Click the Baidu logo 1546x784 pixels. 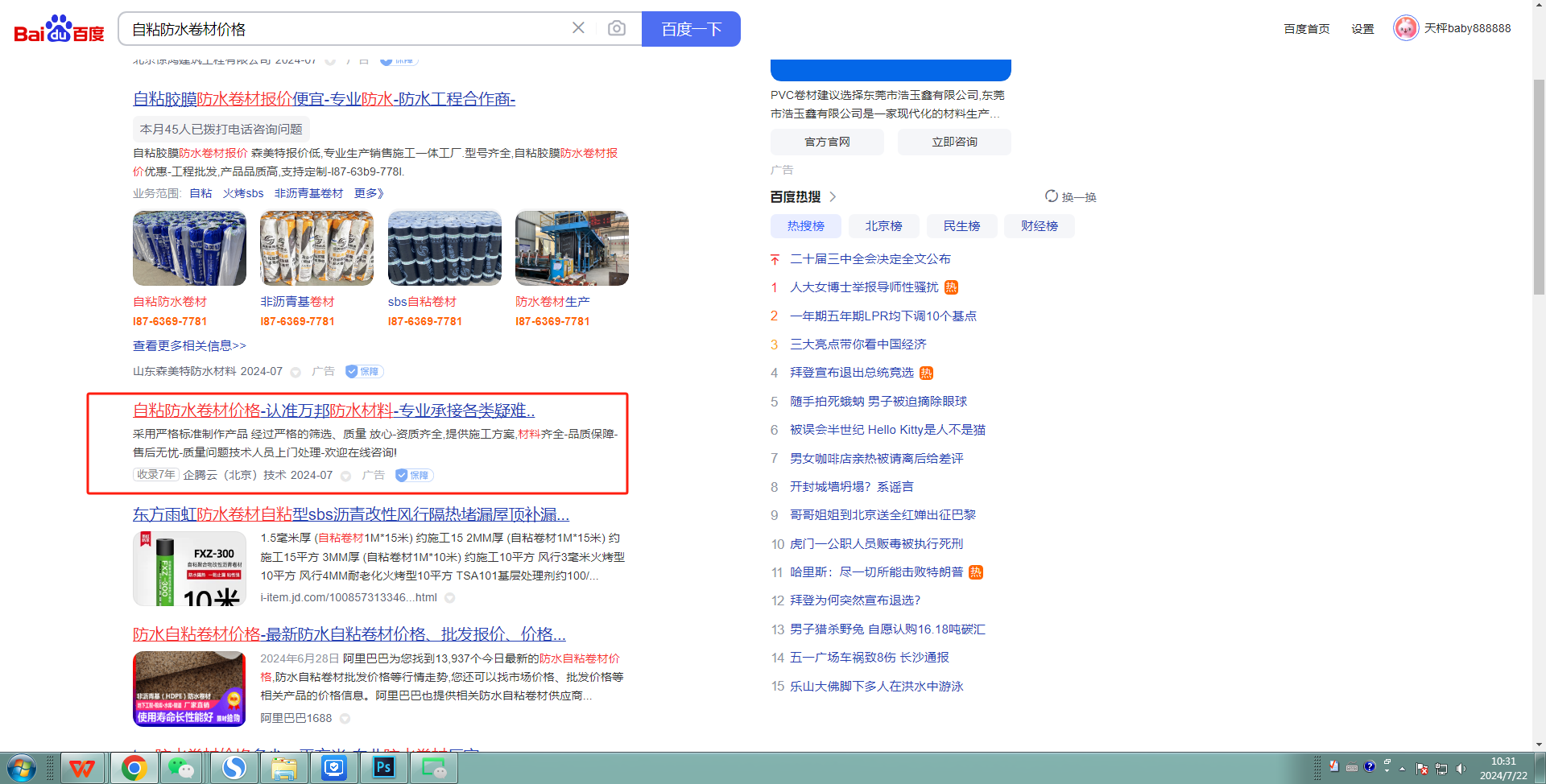pyautogui.click(x=59, y=29)
